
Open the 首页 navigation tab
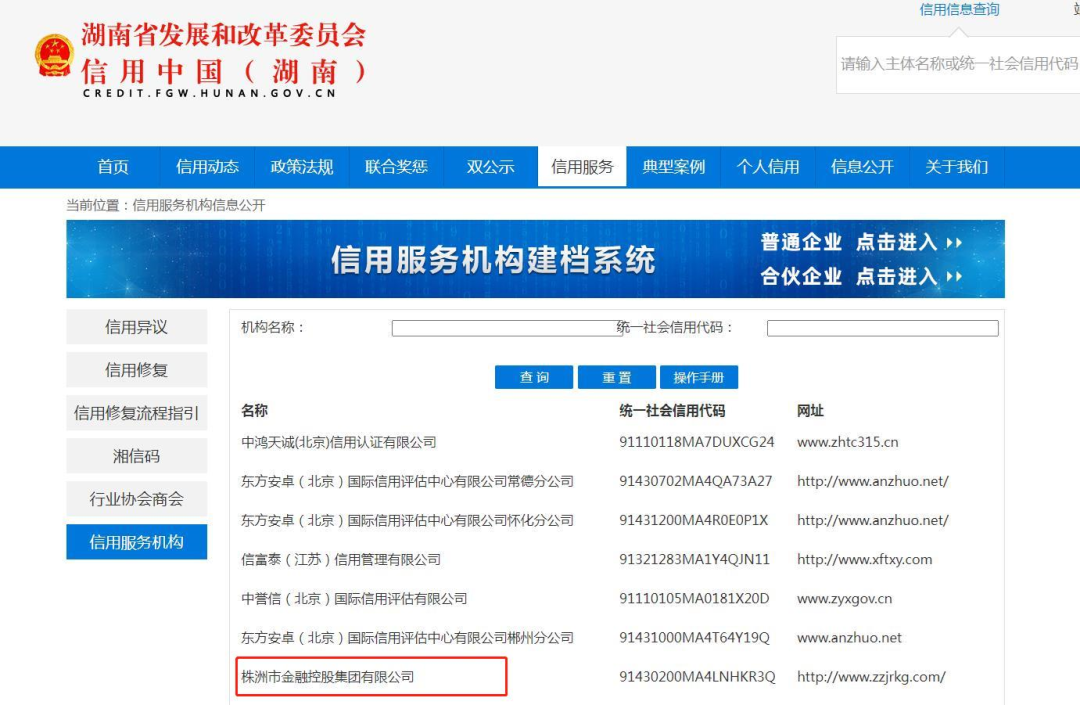[x=113, y=167]
